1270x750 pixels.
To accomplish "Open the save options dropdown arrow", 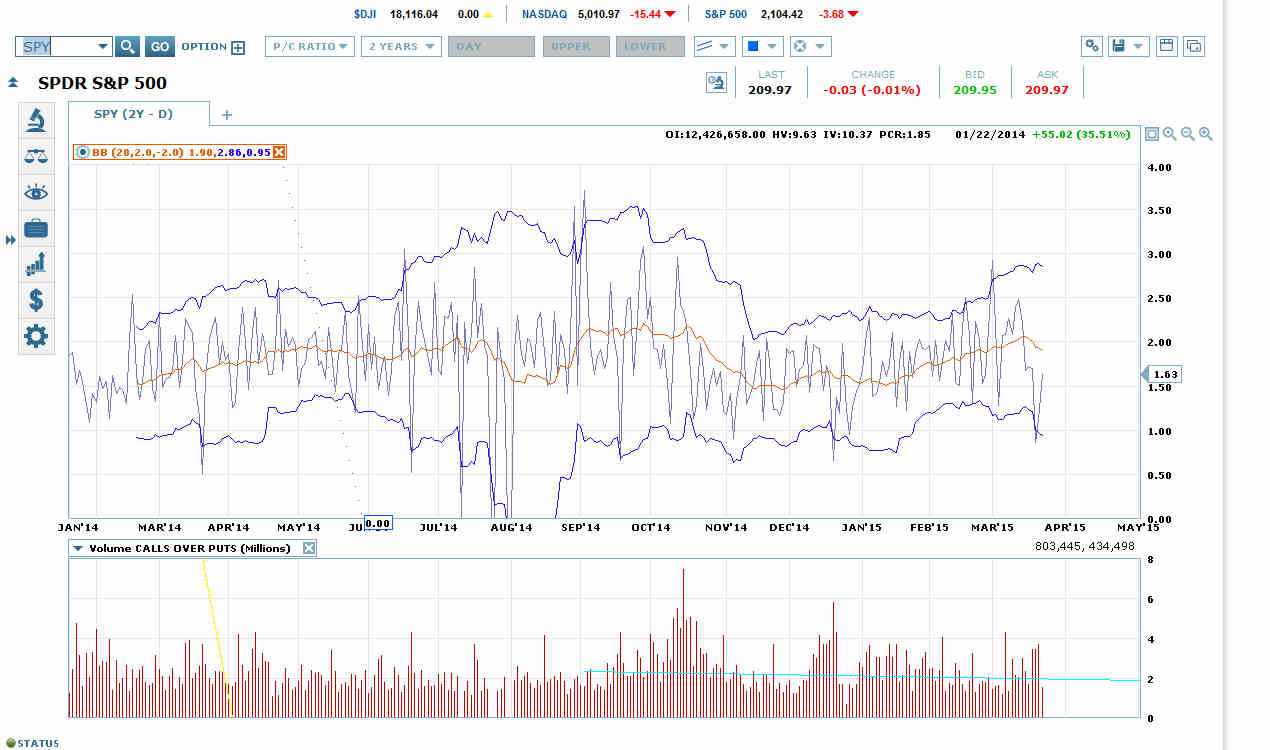I will (x=1140, y=47).
